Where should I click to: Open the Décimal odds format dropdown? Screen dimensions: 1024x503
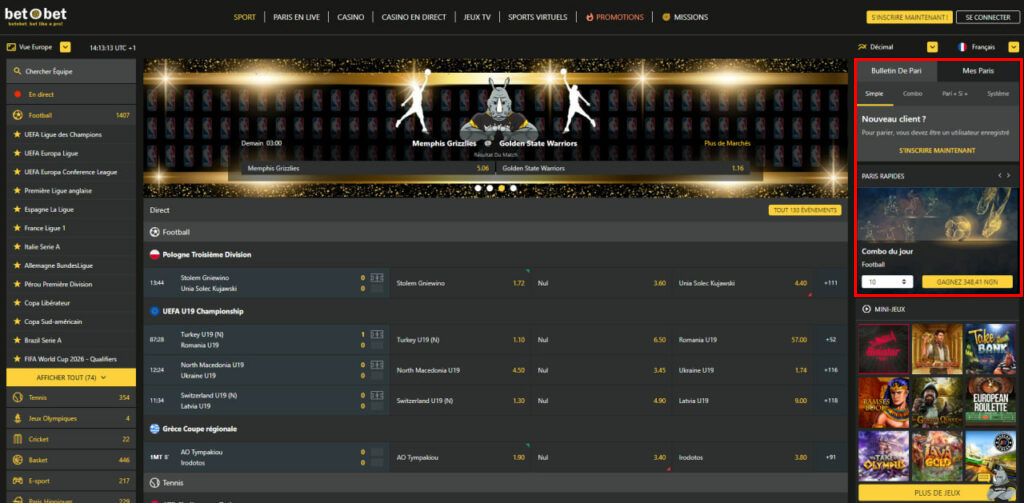pyautogui.click(x=933, y=47)
